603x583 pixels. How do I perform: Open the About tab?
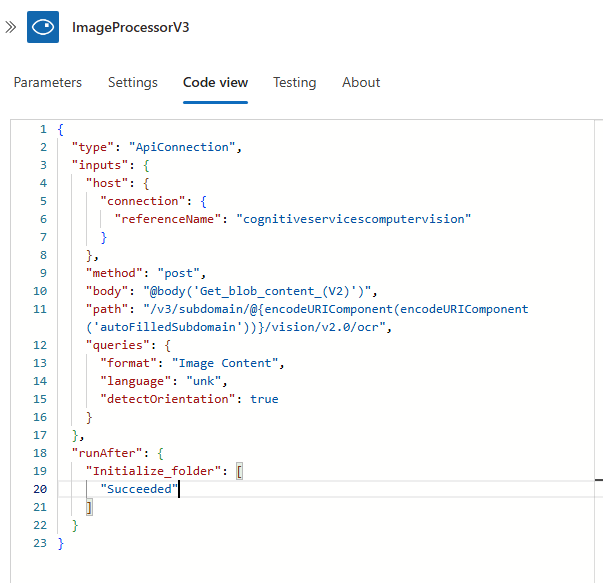(361, 82)
